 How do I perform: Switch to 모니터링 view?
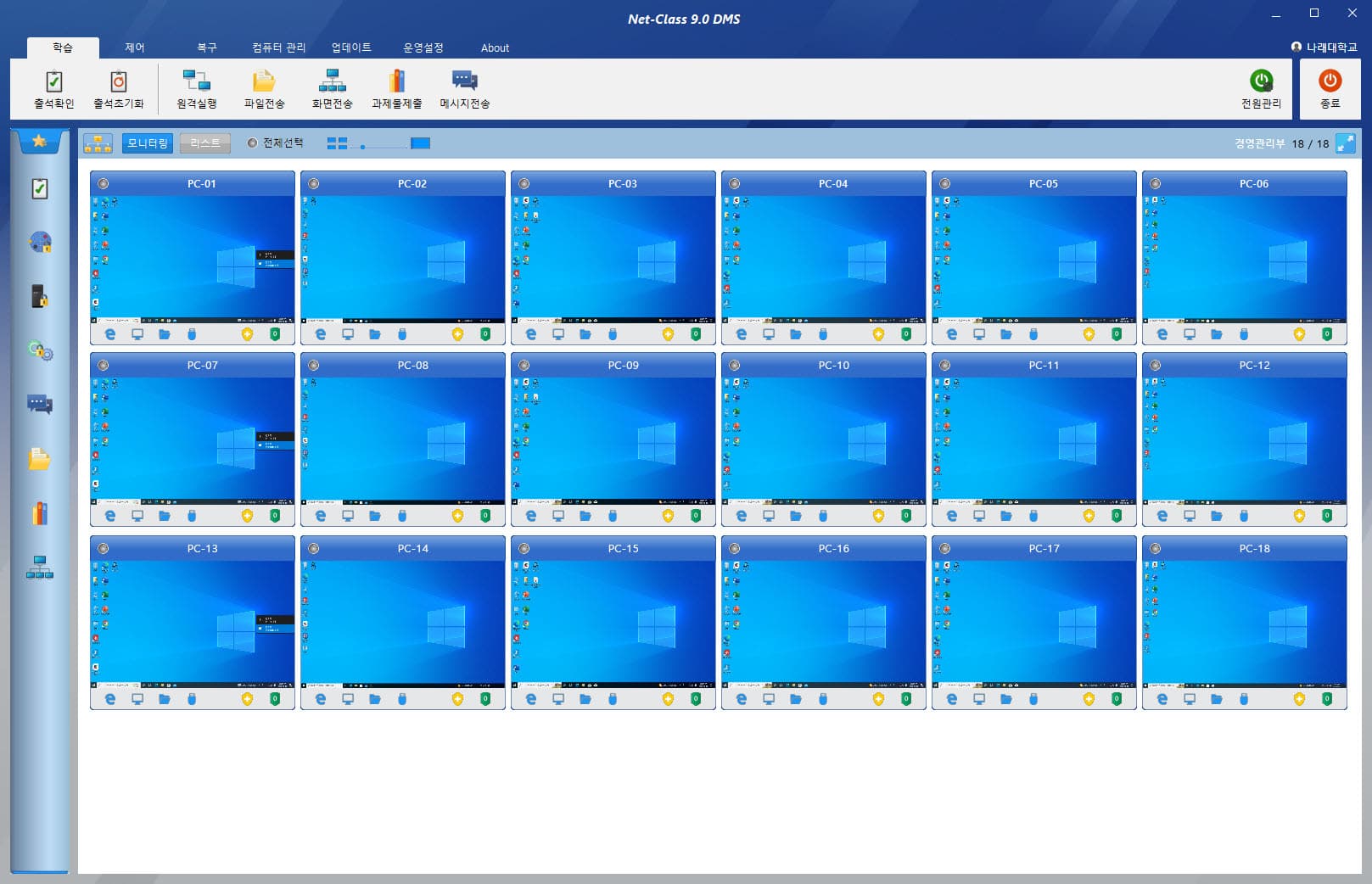pos(148,143)
